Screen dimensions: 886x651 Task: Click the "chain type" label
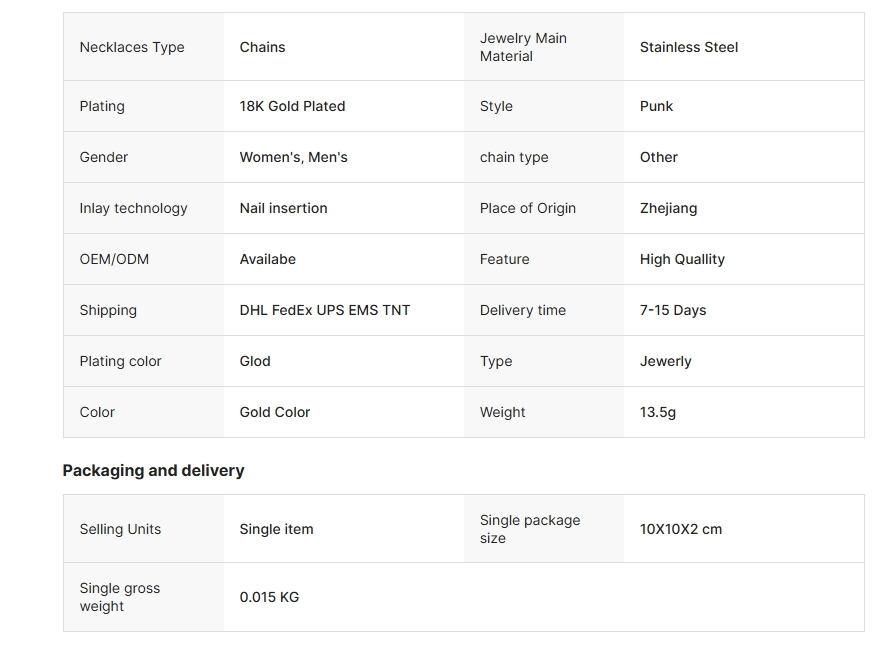[x=514, y=157]
